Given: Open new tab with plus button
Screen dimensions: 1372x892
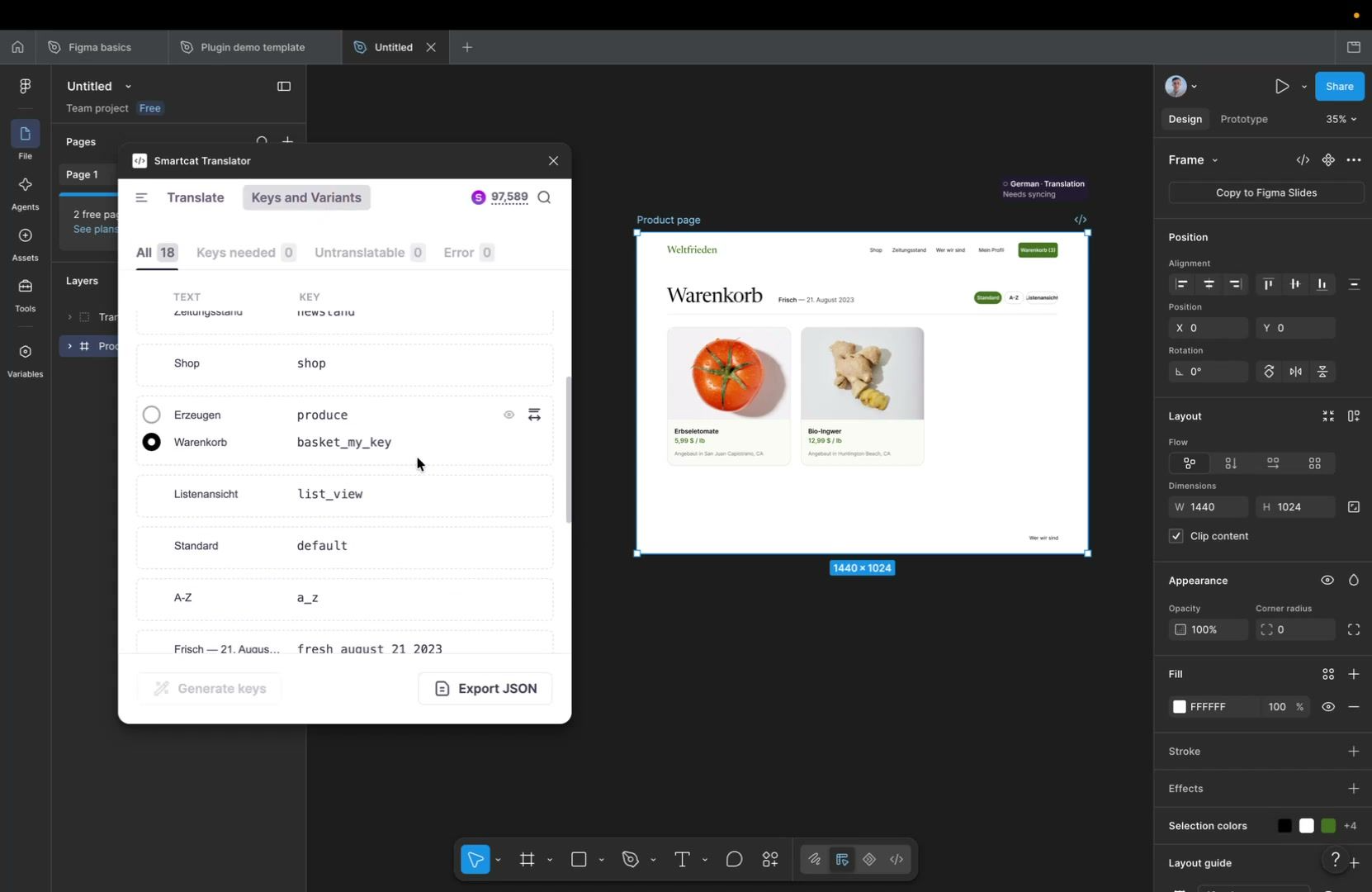Looking at the screenshot, I should coord(467,47).
